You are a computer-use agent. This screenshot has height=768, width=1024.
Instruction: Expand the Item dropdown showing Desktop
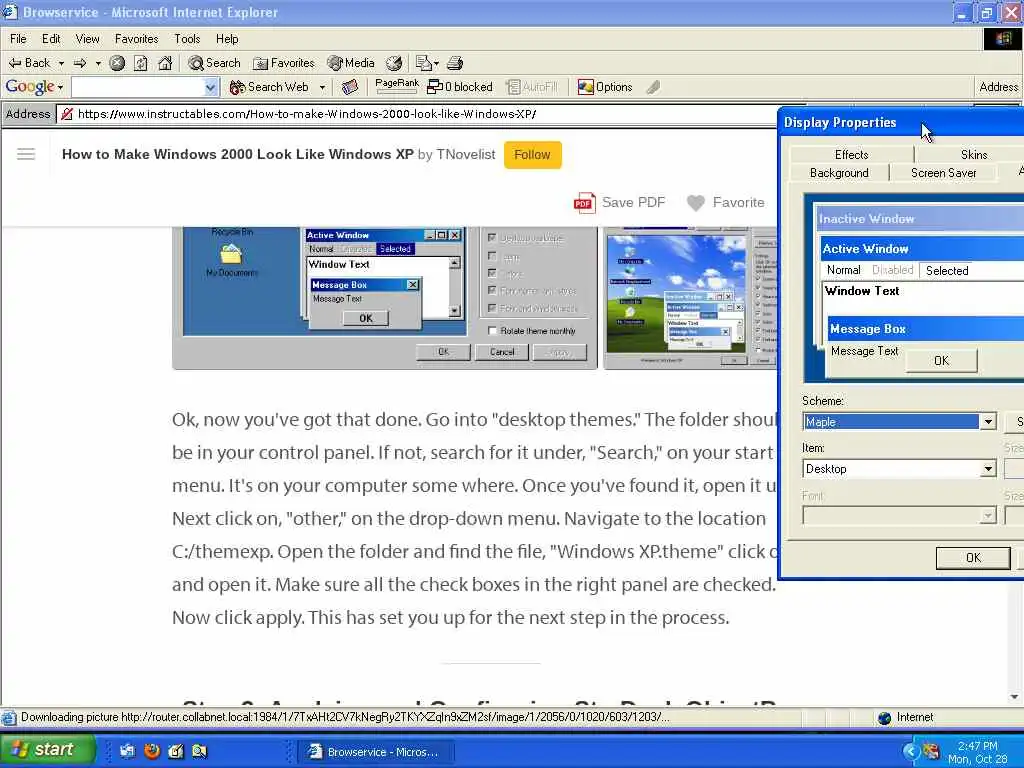(988, 469)
